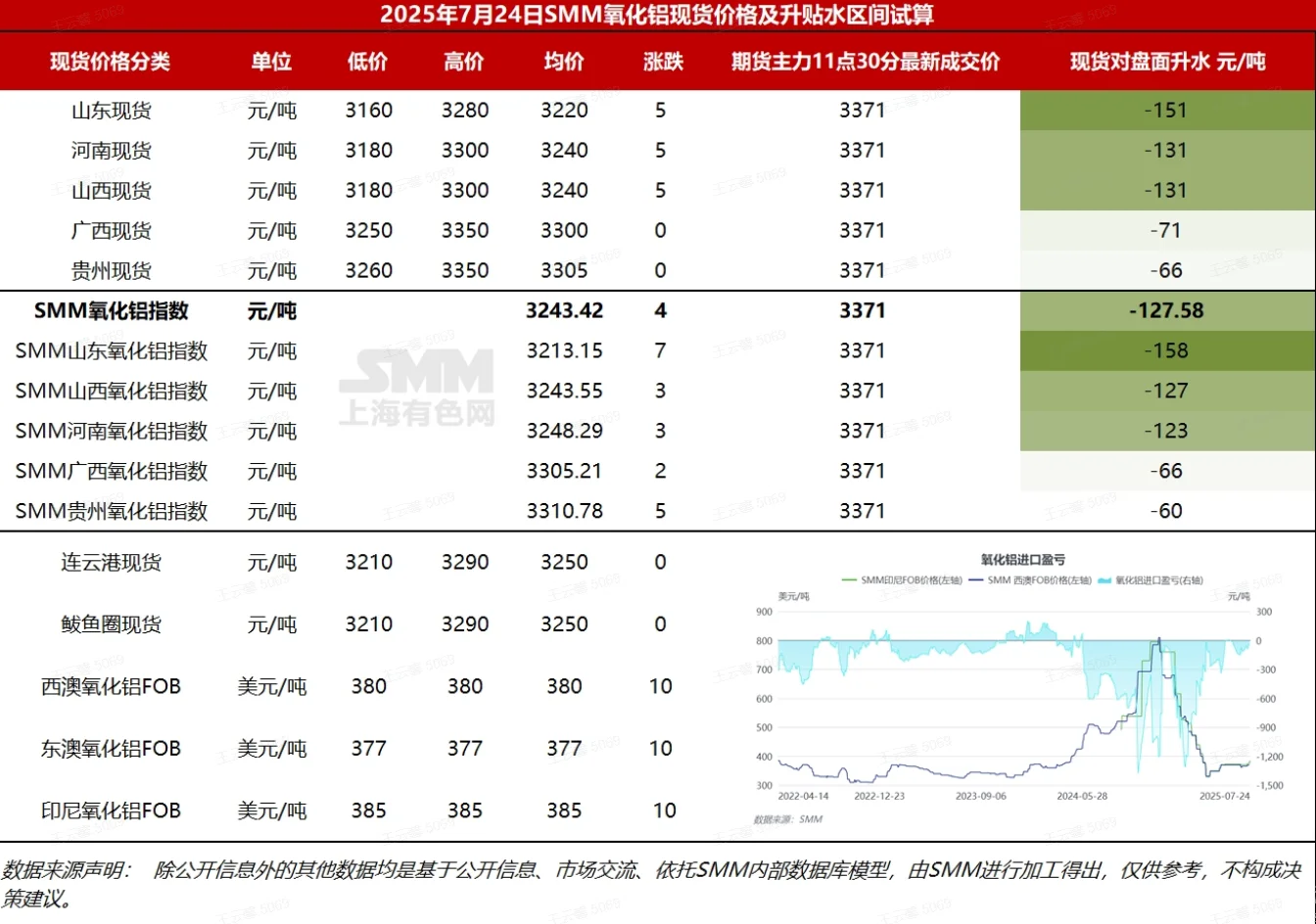Select the bold '-127.58' premium cell
The width and height of the screenshot is (1316, 924).
(1166, 311)
